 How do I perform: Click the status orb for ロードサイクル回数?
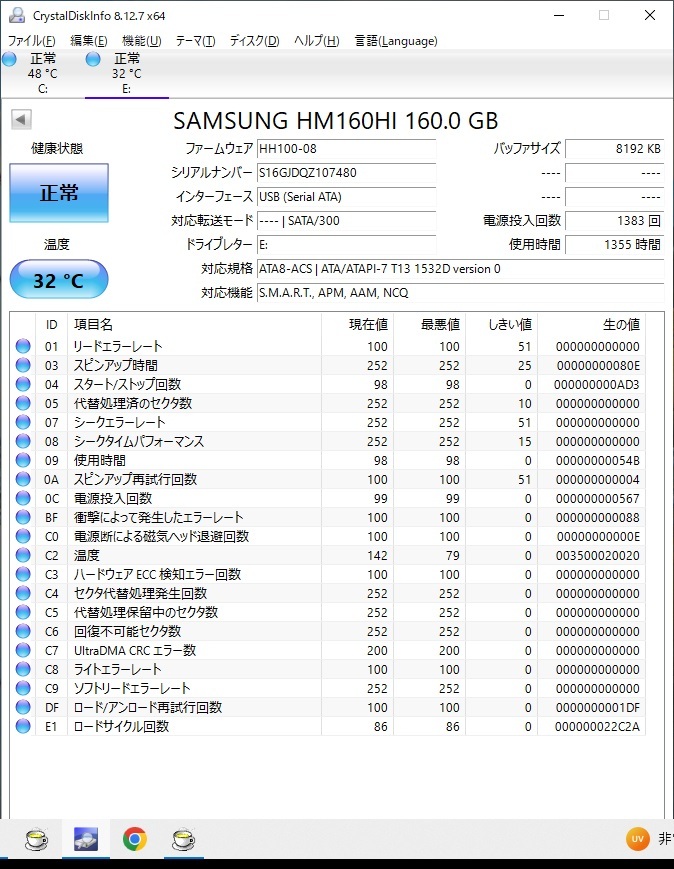(23, 726)
